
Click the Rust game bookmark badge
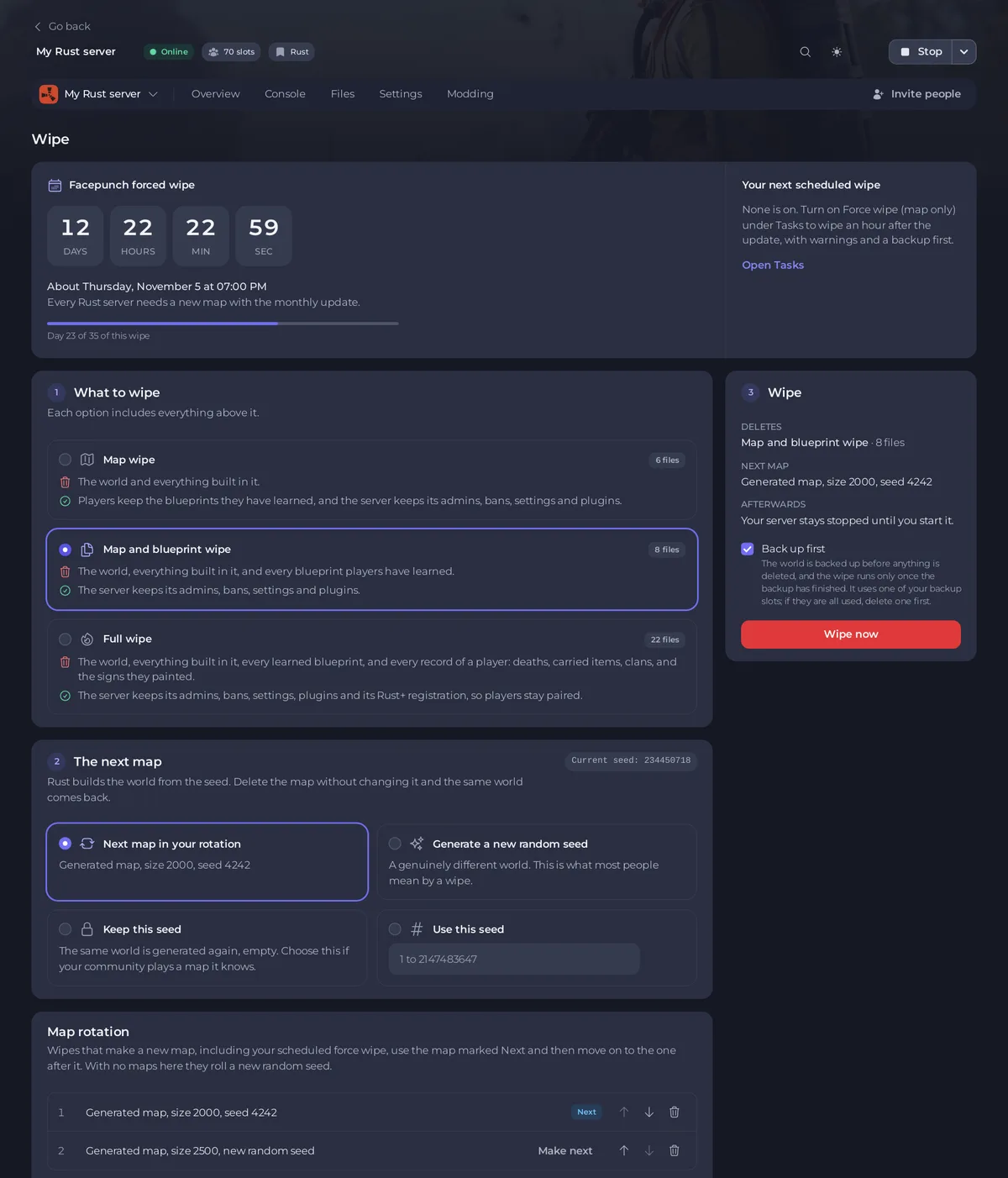[291, 52]
